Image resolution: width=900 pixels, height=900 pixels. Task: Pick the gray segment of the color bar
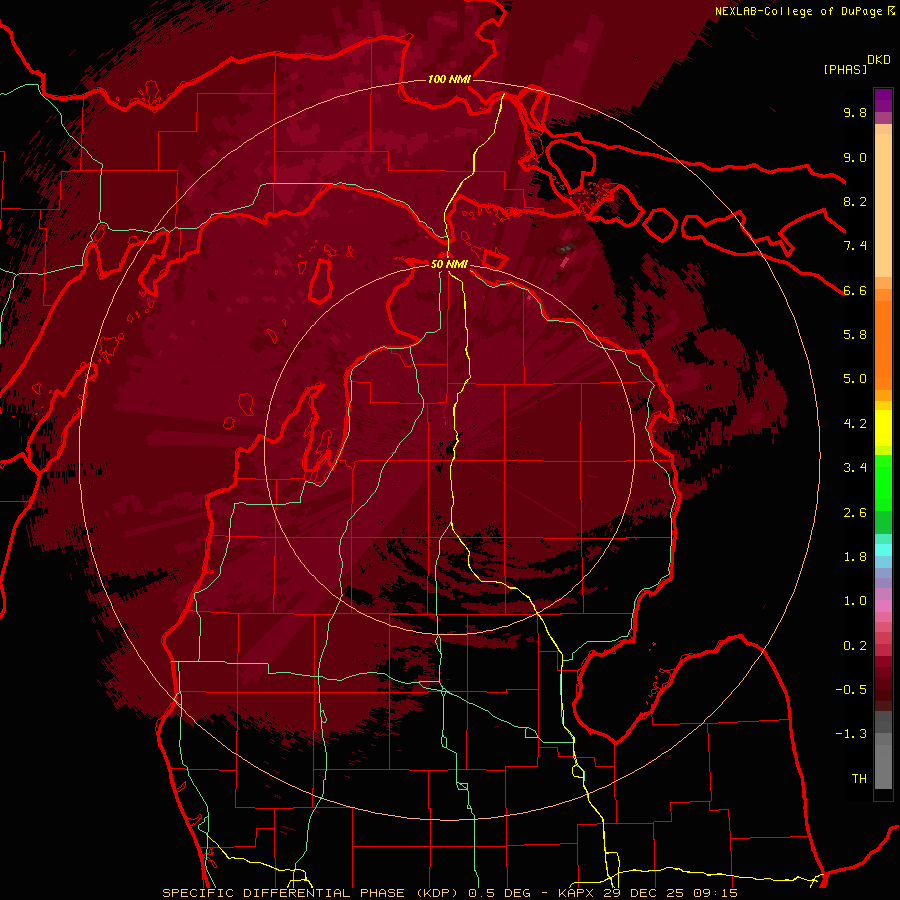click(883, 751)
